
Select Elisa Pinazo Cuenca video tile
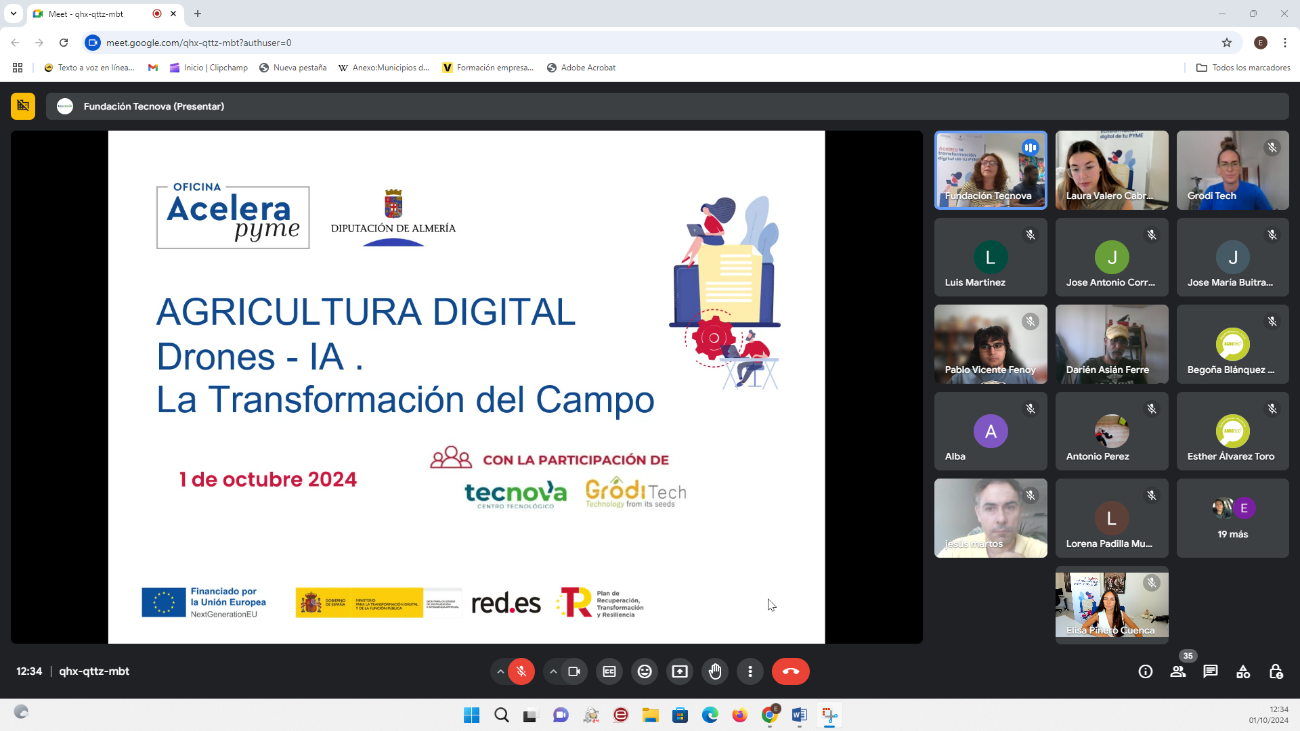click(x=1112, y=605)
